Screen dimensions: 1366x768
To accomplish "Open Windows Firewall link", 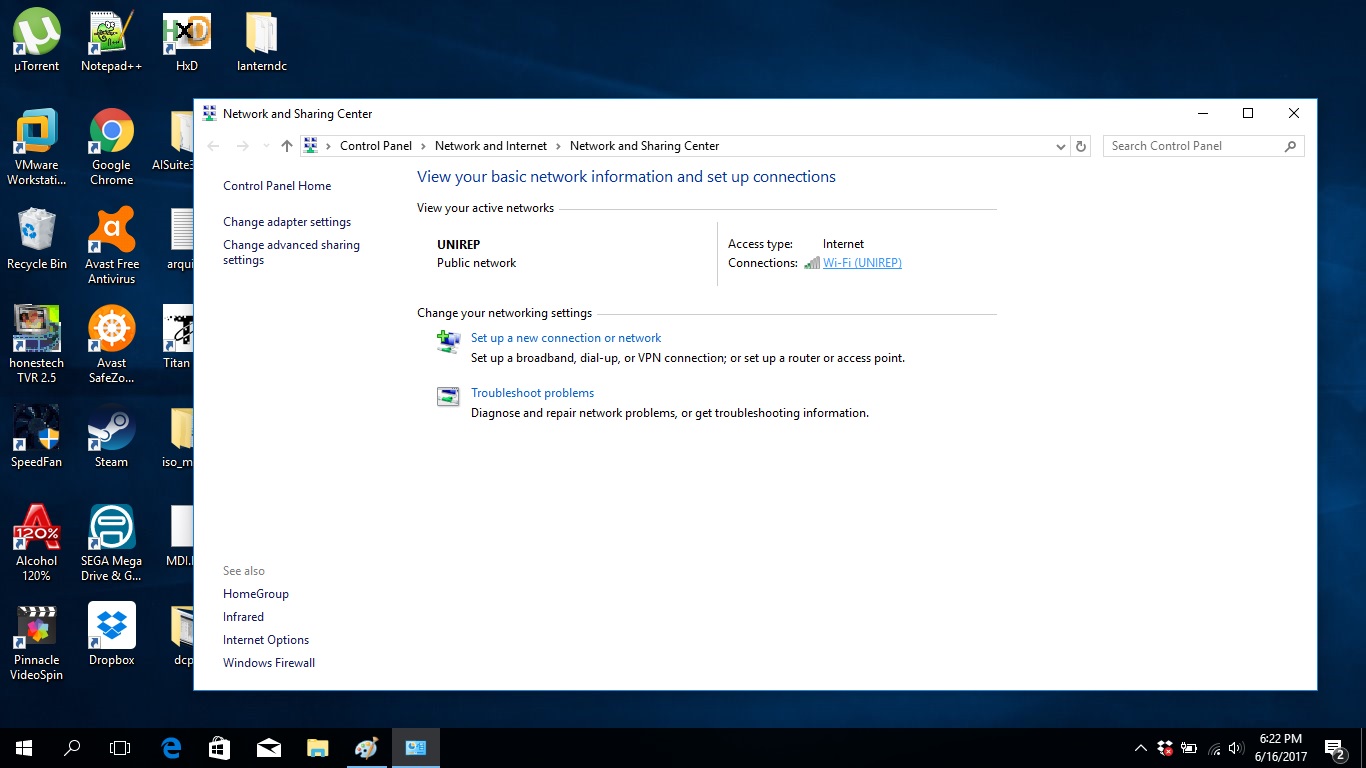I will tap(269, 663).
